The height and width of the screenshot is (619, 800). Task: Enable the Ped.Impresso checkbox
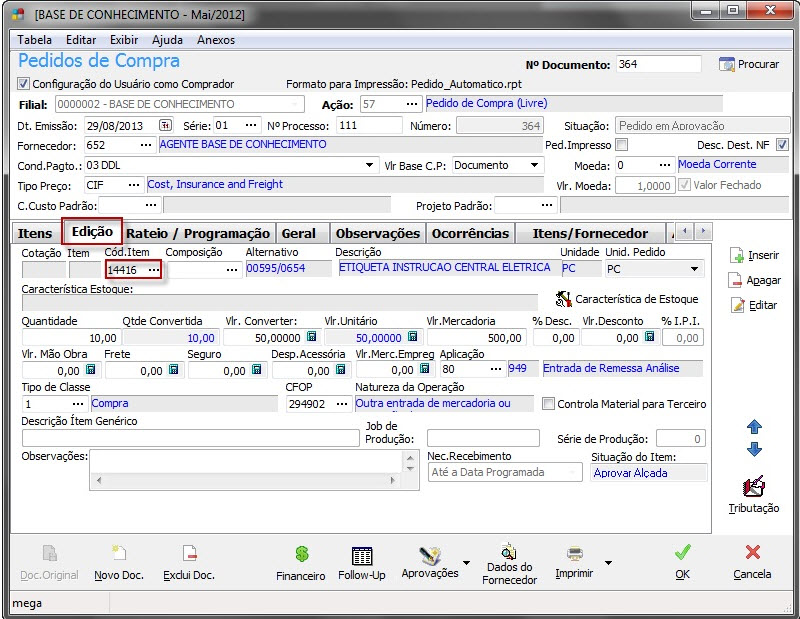tap(622, 145)
